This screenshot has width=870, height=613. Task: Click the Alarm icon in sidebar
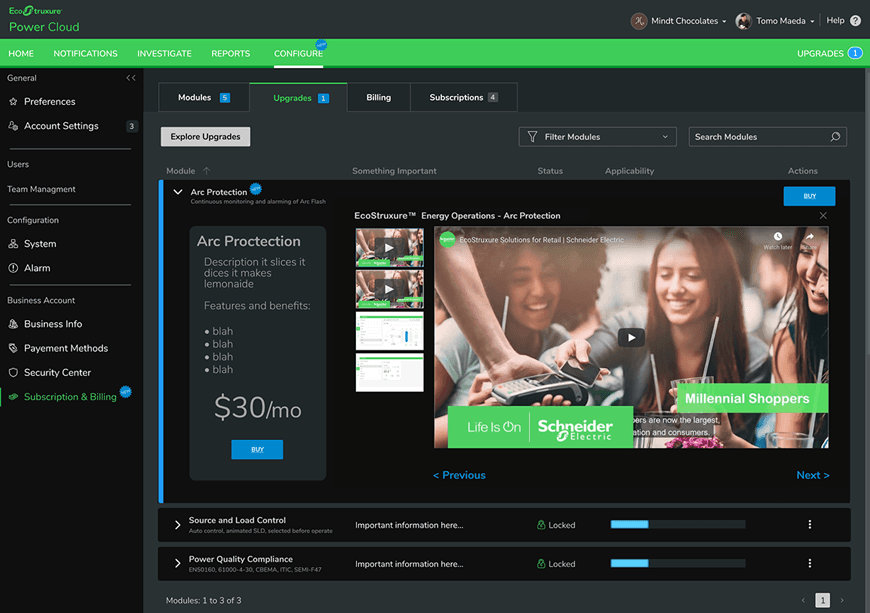click(x=13, y=268)
